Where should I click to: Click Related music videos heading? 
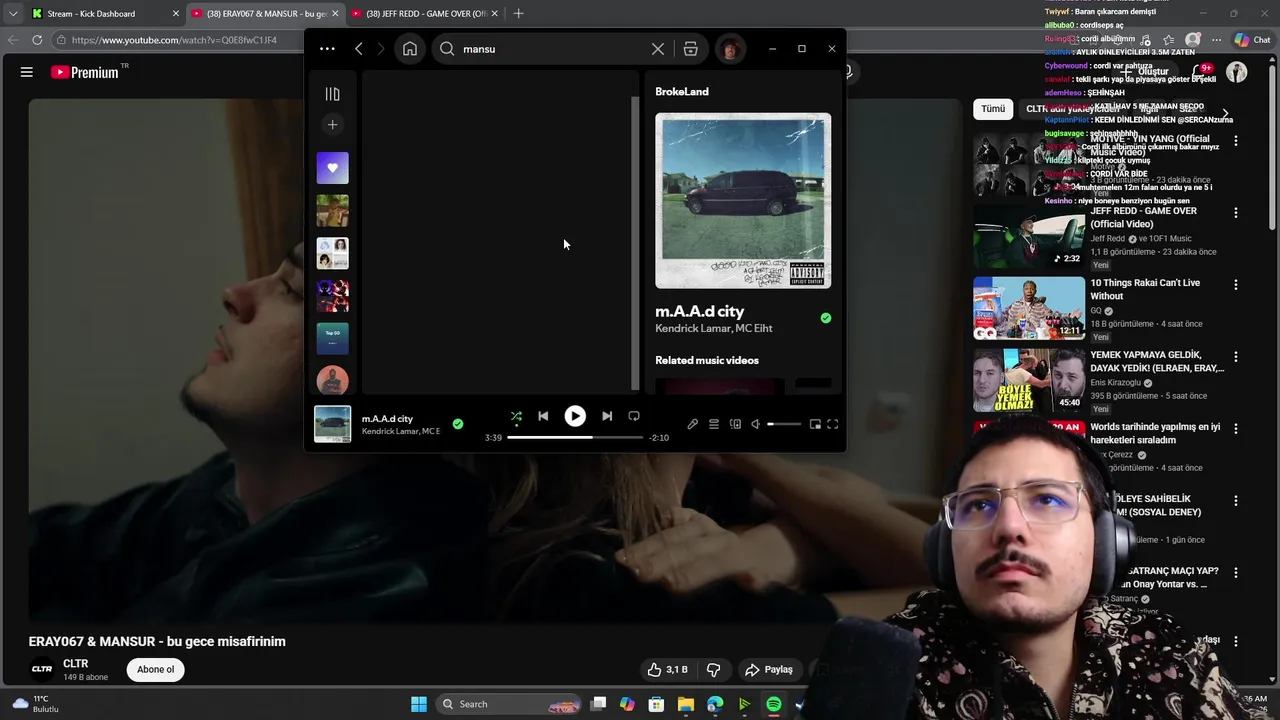pos(707,360)
